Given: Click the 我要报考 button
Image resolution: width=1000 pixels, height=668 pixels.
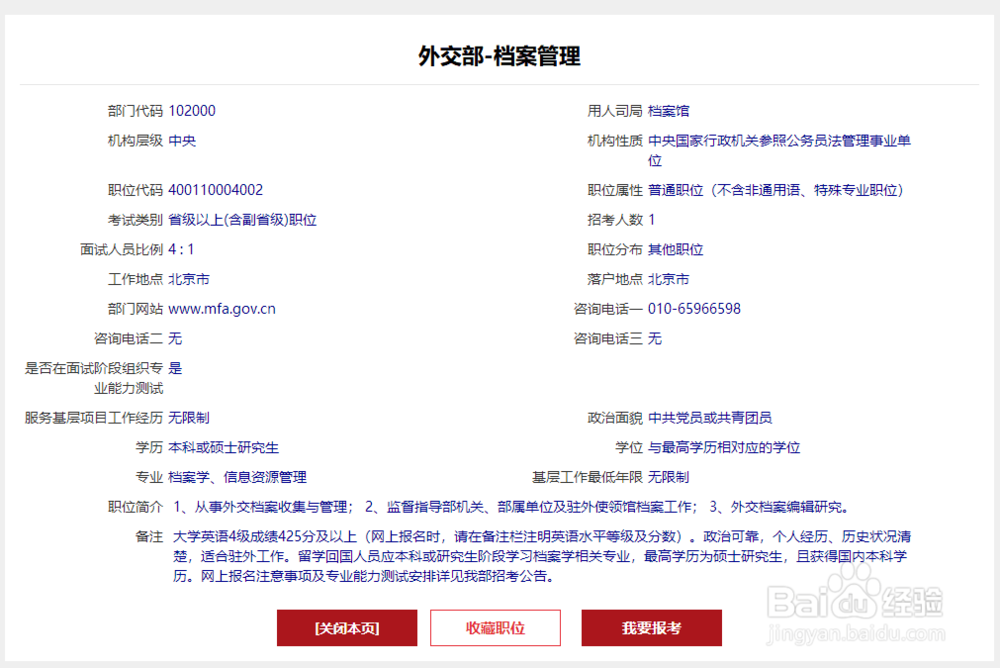Looking at the screenshot, I should [x=651, y=628].
